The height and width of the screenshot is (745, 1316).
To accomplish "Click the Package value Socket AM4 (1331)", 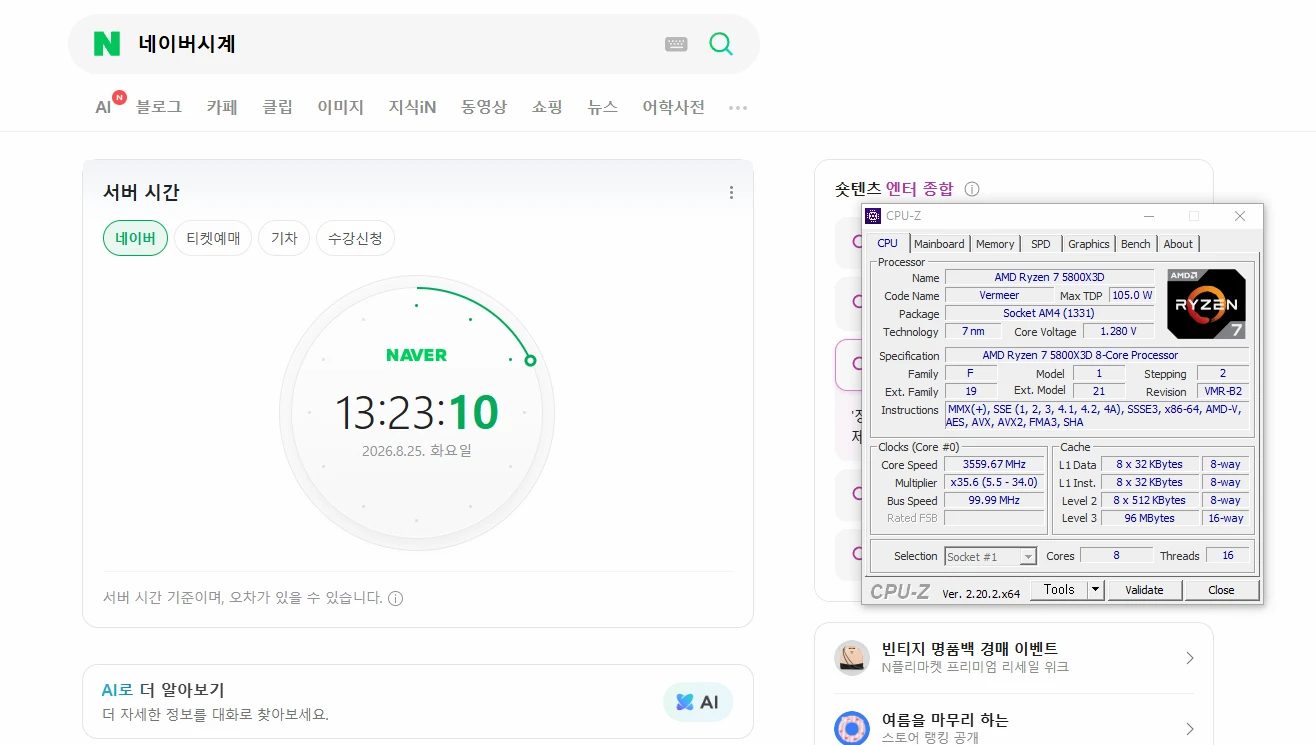I will [1050, 313].
